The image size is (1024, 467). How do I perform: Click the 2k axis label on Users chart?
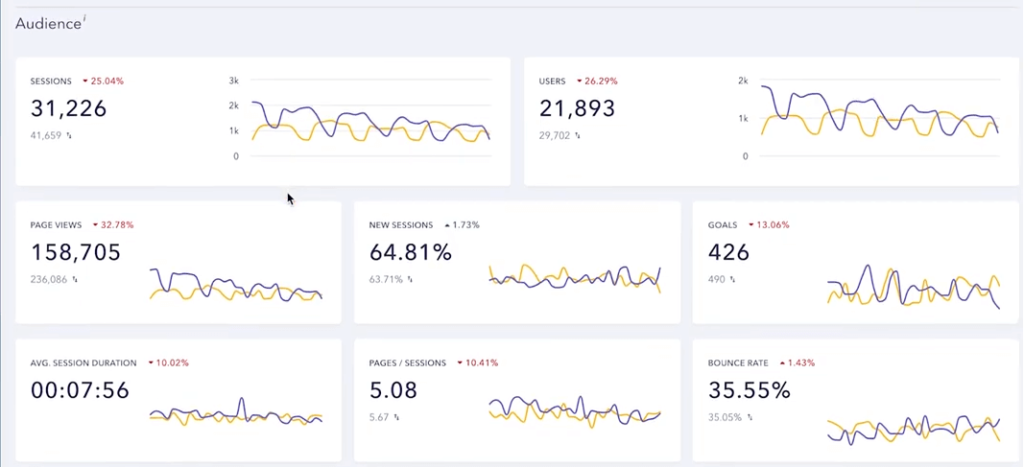743,80
